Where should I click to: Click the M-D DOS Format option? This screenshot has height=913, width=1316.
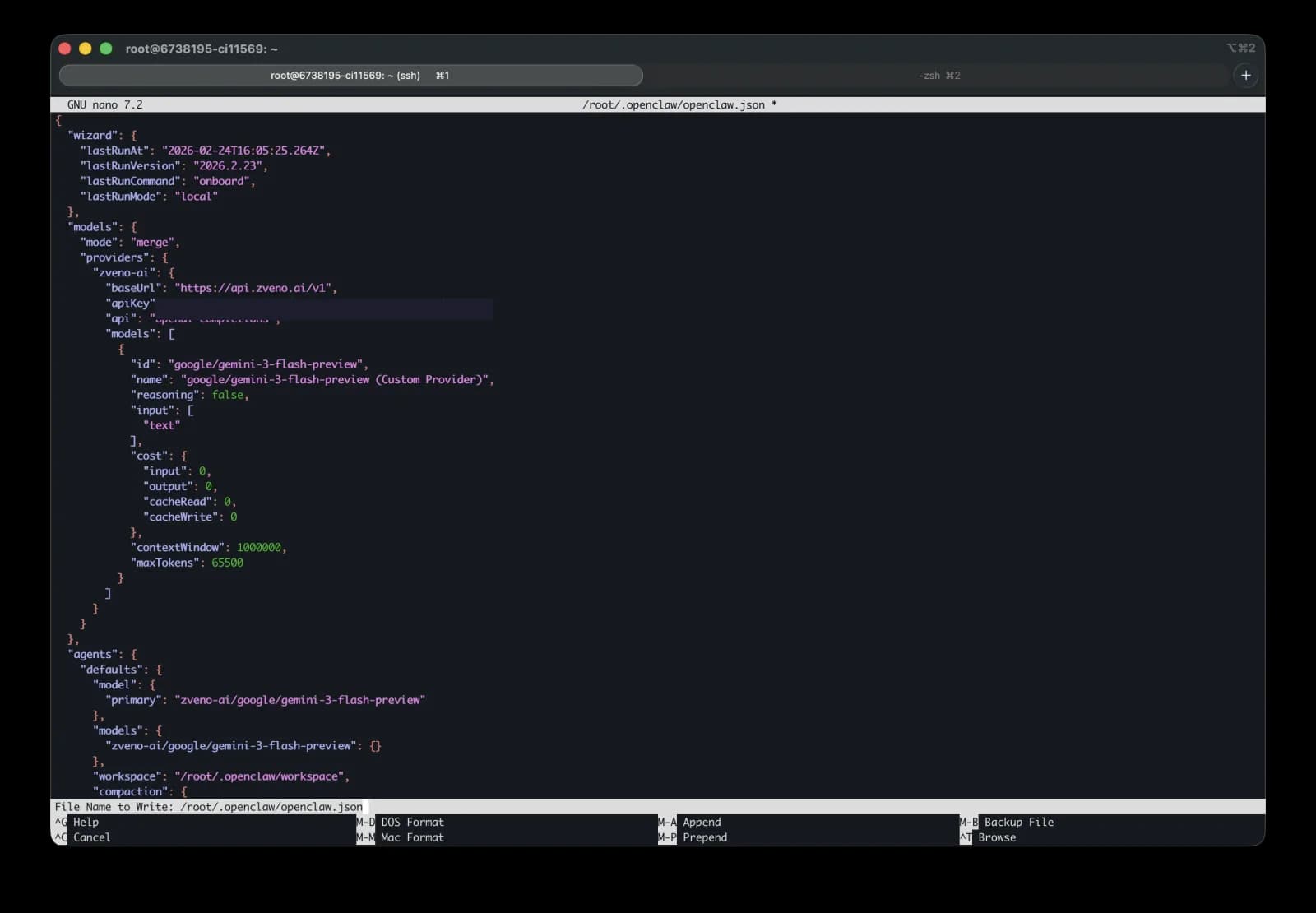click(400, 822)
